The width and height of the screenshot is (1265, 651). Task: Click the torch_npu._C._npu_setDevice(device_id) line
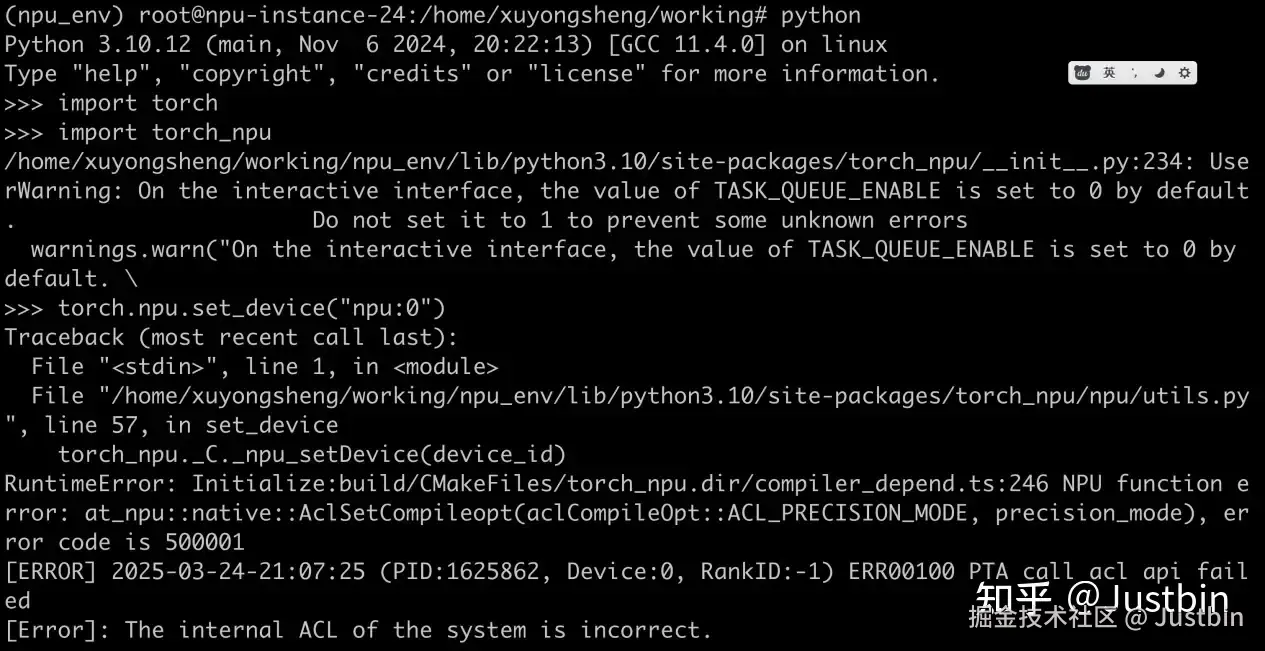[312, 455]
